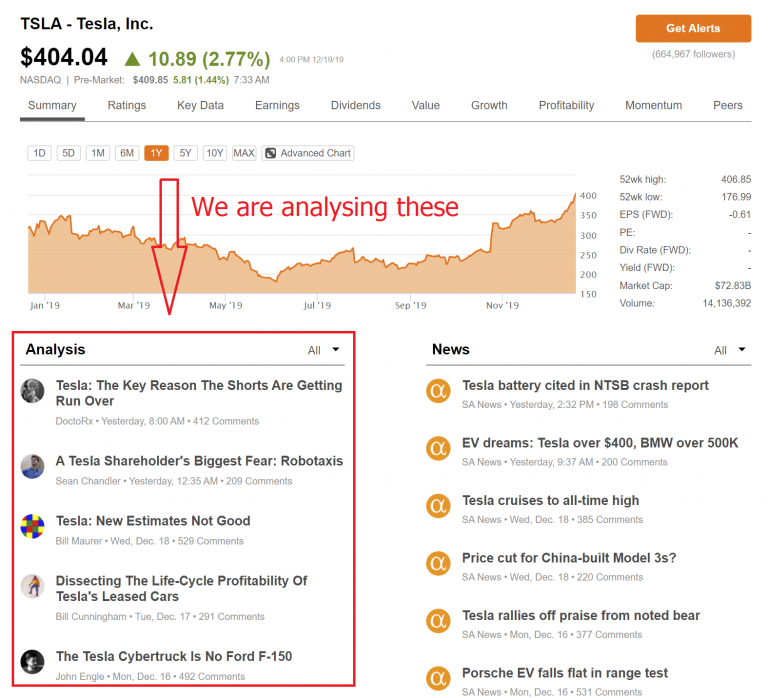The image size is (768, 698).
Task: Click the Market Cap value $72.83B
Action: coord(733,286)
